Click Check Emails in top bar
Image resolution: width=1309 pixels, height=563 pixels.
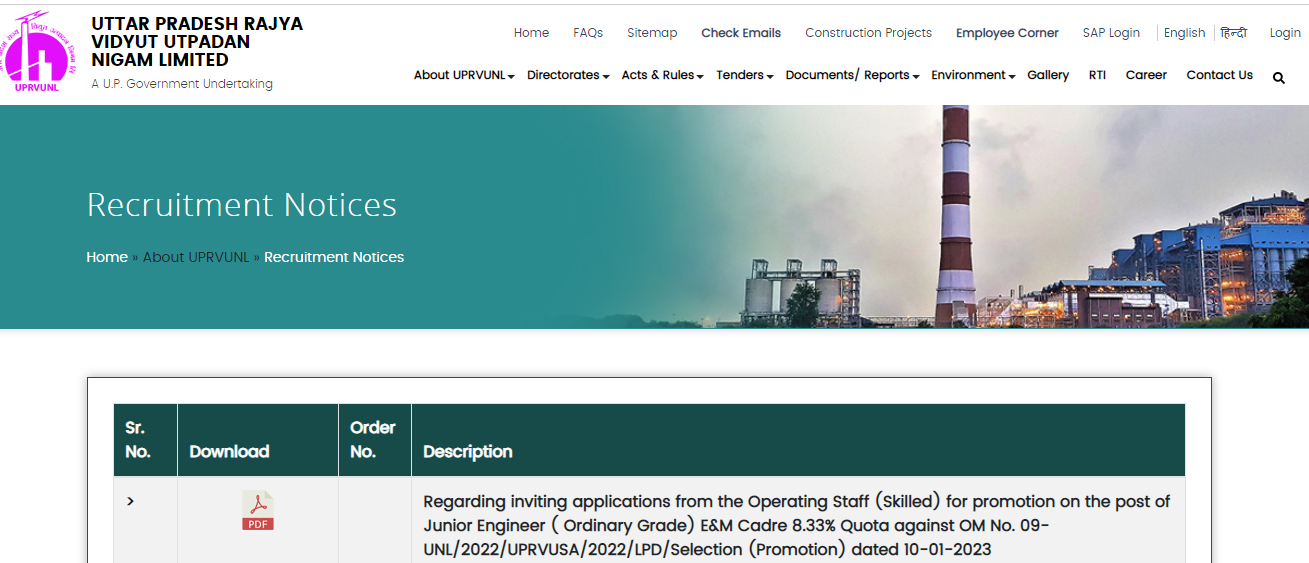[x=740, y=33]
